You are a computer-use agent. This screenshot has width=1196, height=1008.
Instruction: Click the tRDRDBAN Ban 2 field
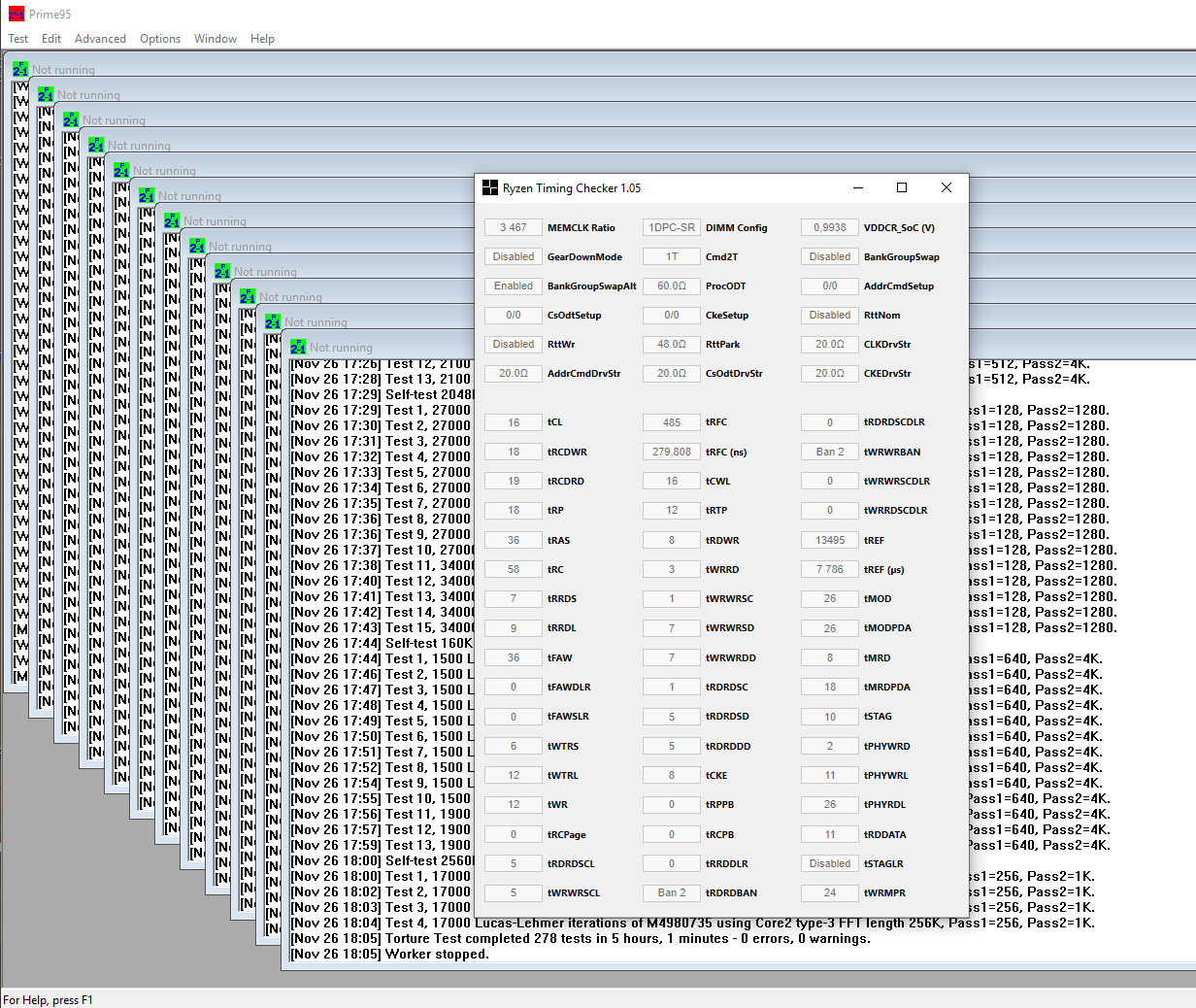[672, 892]
